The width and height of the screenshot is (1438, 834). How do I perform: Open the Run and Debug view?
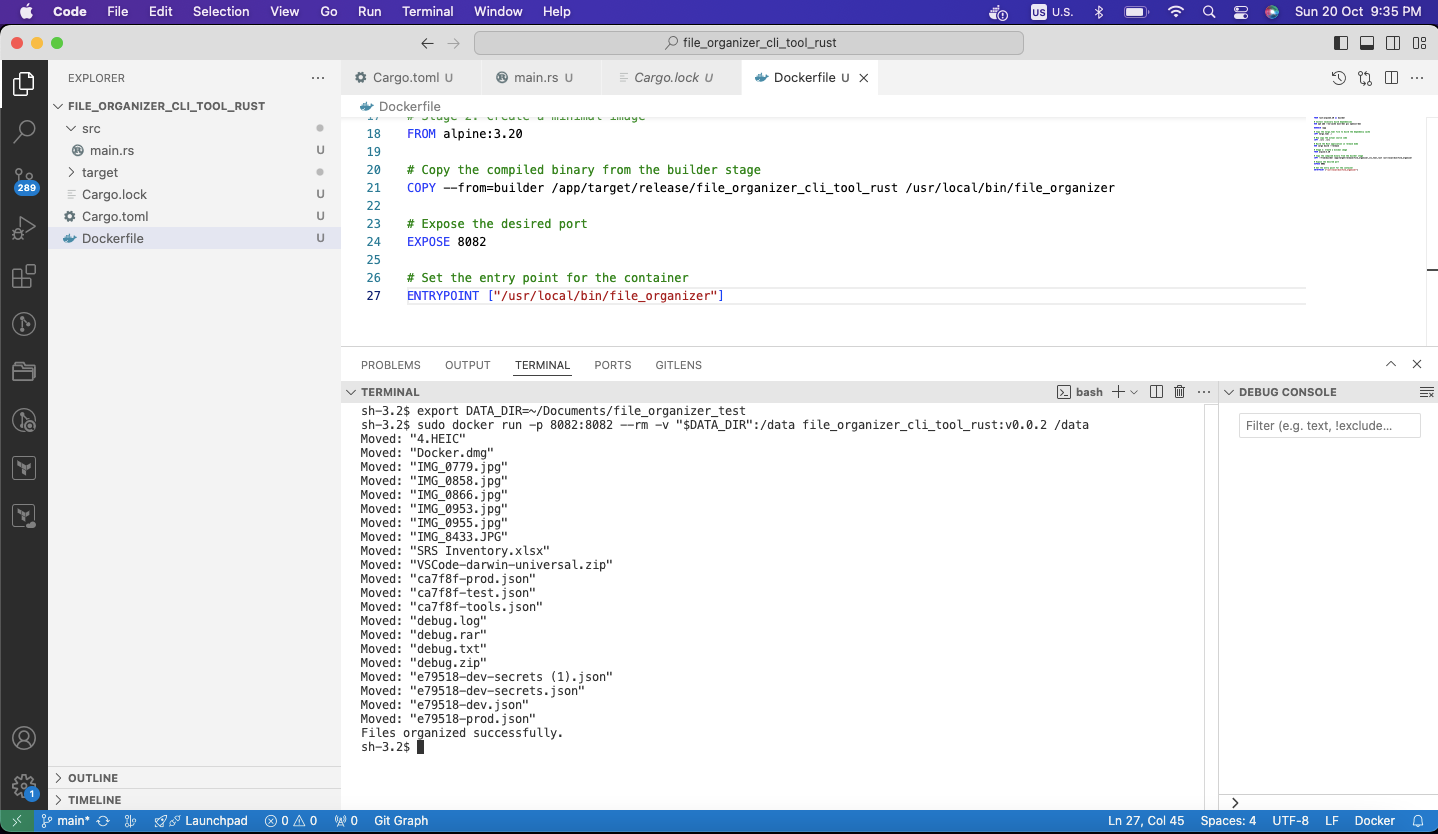pos(24,229)
